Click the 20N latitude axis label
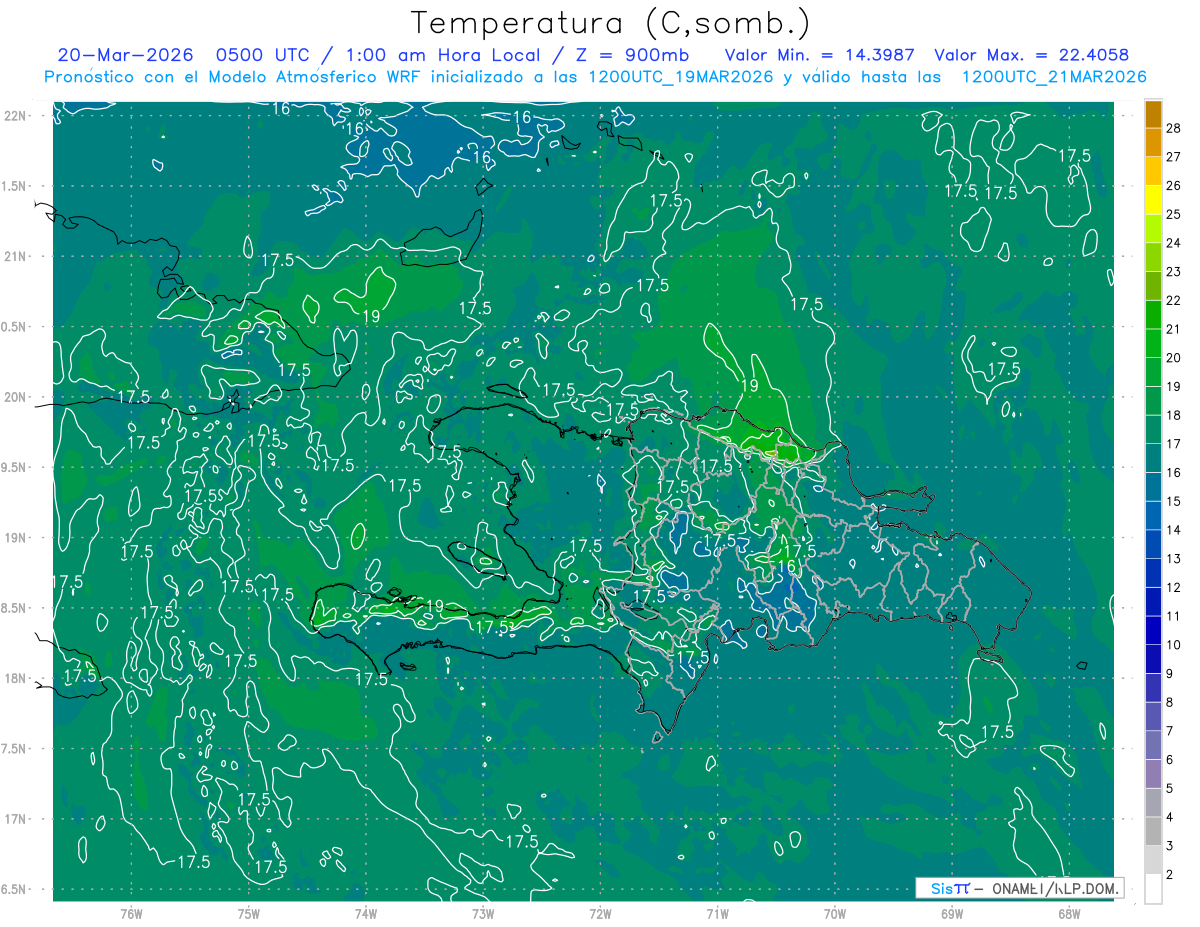The width and height of the screenshot is (1200, 927). coord(18,397)
